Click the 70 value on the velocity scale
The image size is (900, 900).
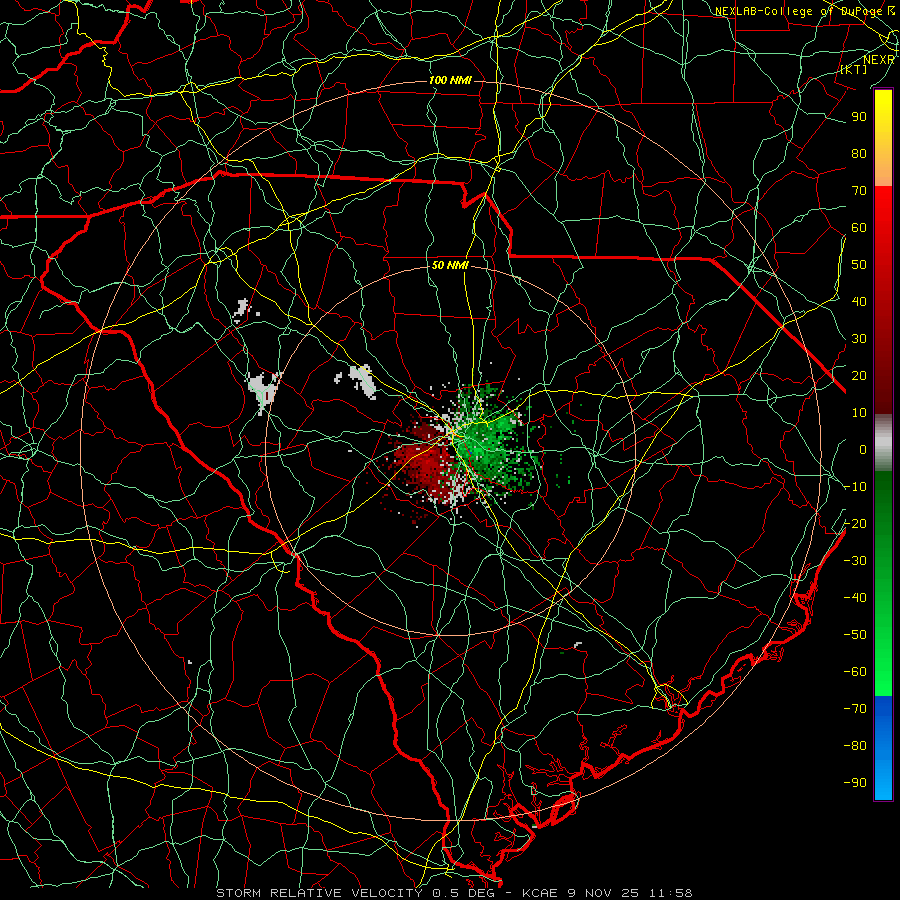pos(859,191)
